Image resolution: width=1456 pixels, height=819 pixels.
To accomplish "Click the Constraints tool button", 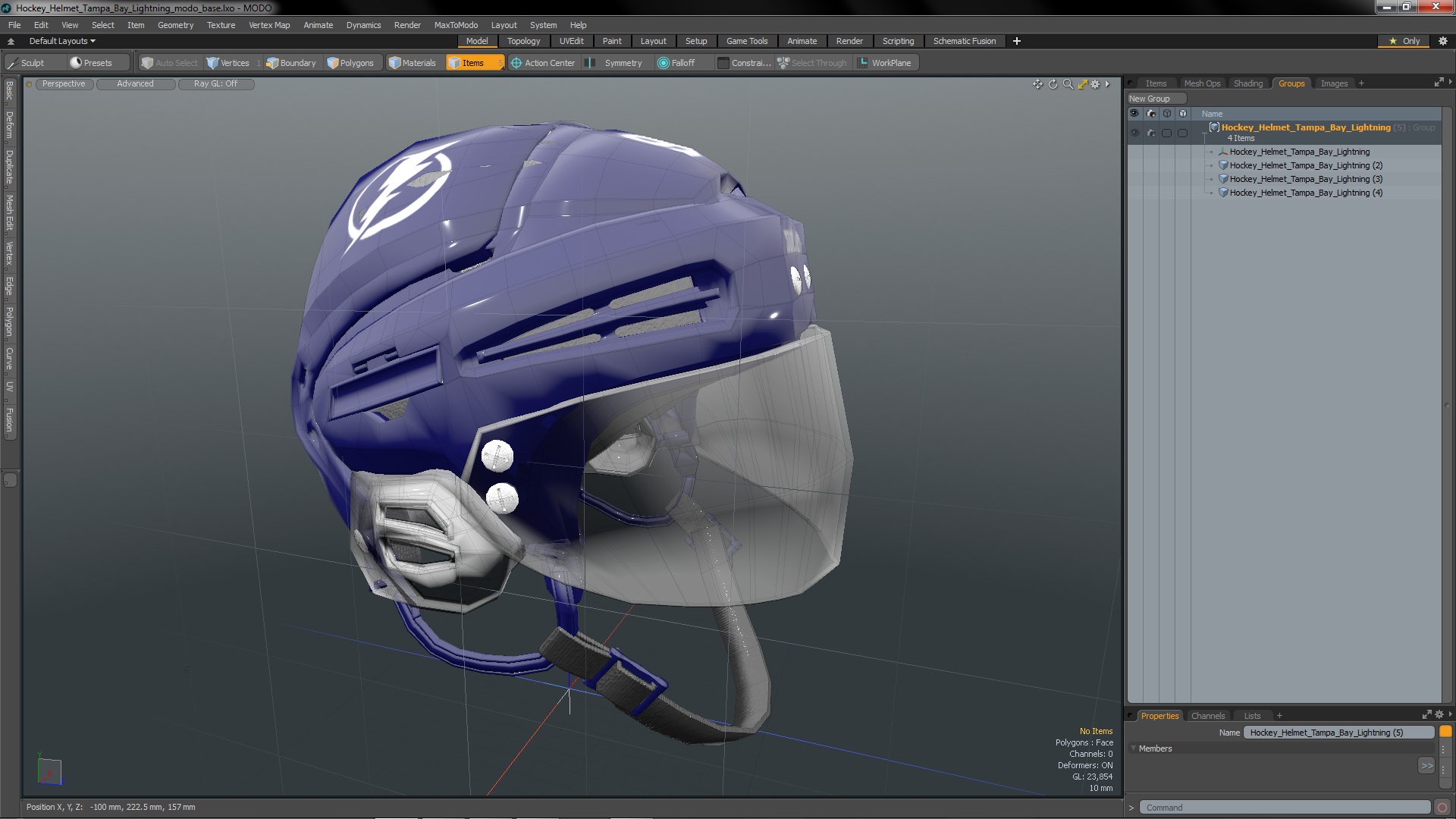I will pyautogui.click(x=744, y=63).
